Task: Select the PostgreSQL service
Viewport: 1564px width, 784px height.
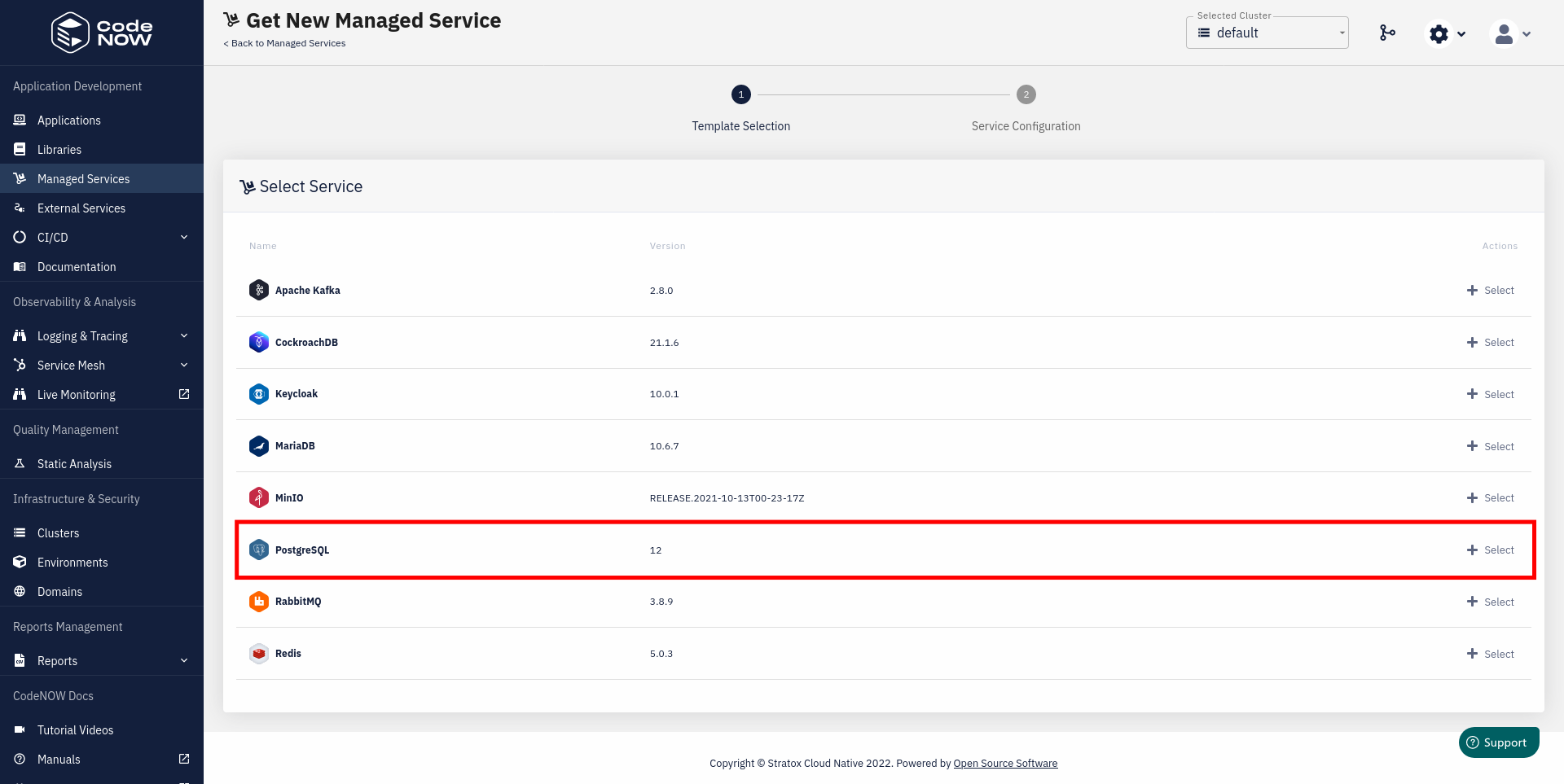Action: (x=1491, y=550)
